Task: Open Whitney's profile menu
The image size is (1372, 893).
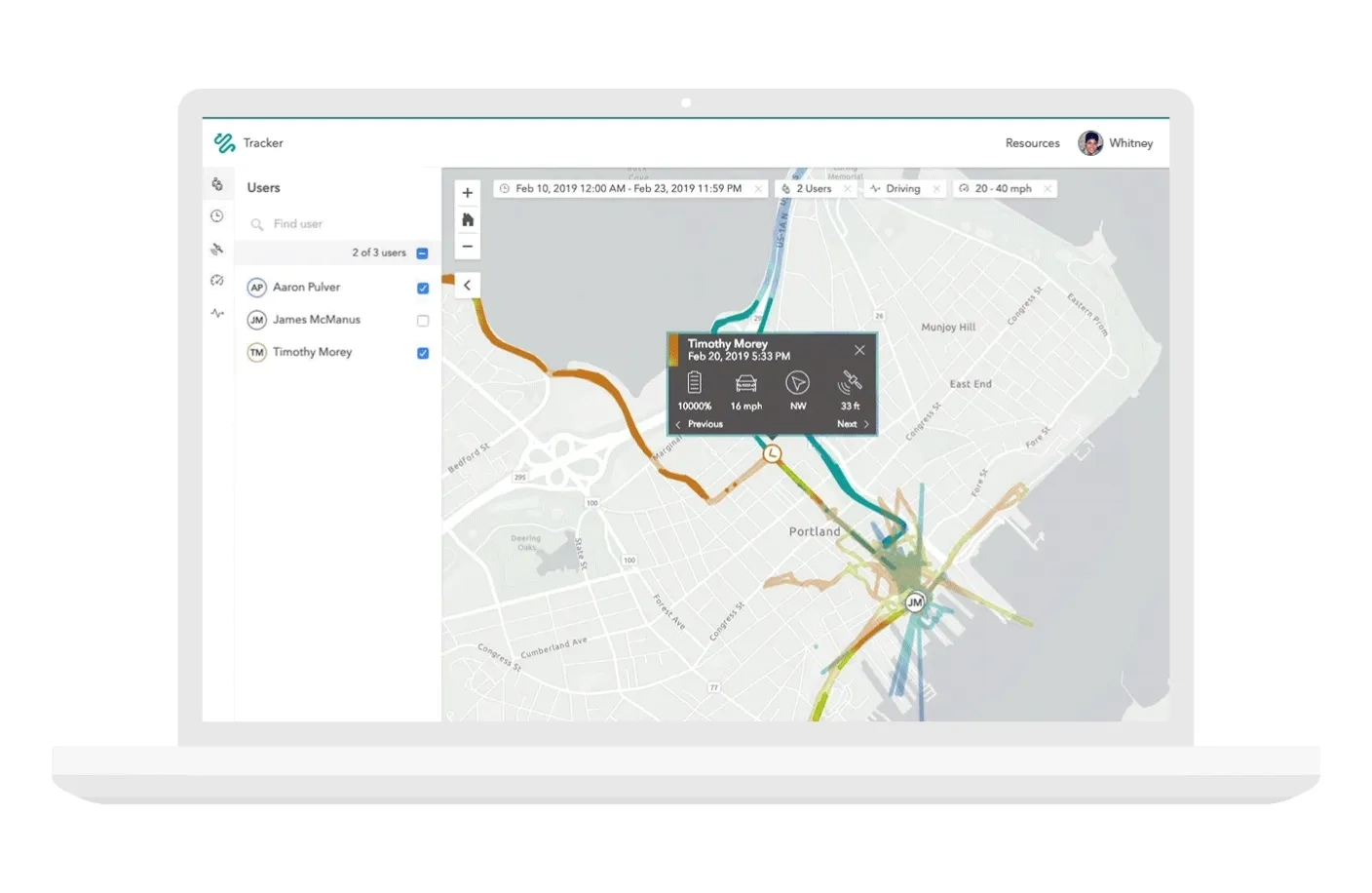Action: [1117, 142]
